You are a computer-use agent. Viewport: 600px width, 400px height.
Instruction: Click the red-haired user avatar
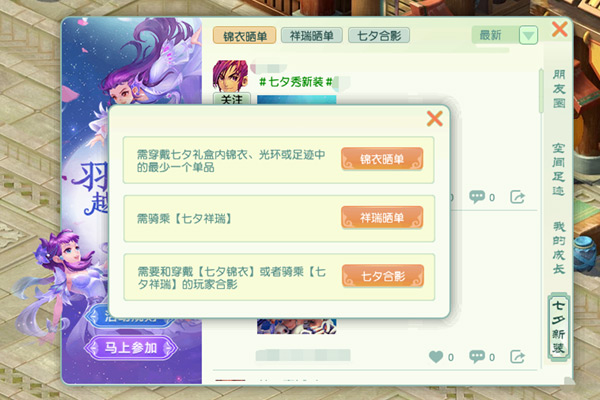pyautogui.click(x=230, y=76)
